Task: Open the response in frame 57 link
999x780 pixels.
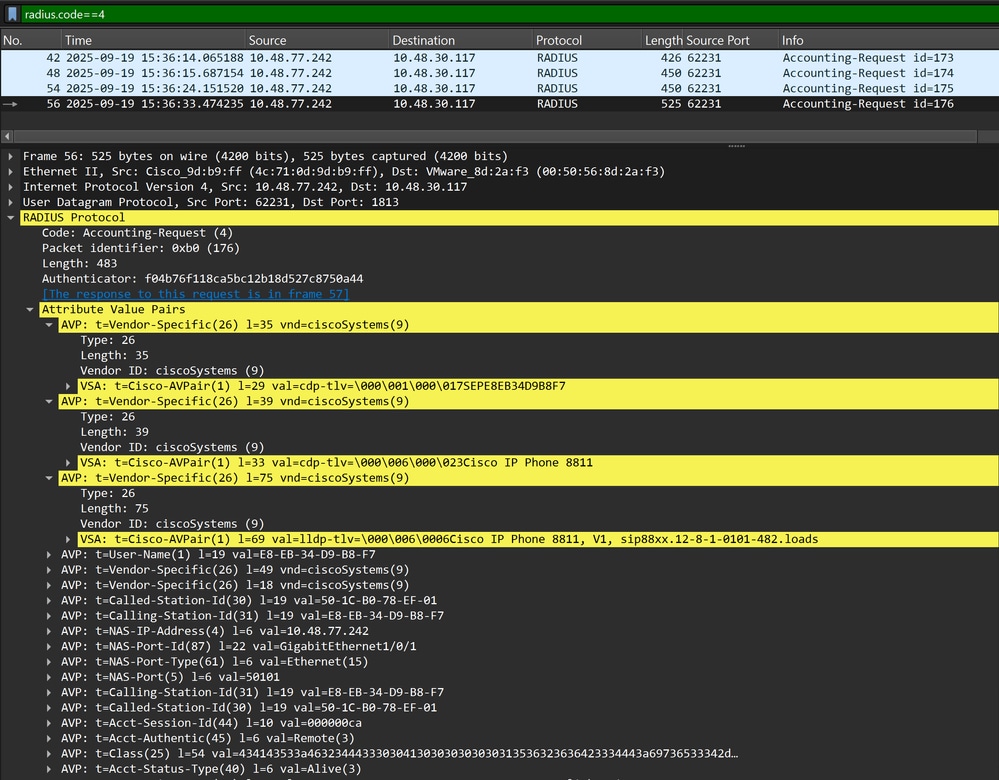Action: [195, 294]
